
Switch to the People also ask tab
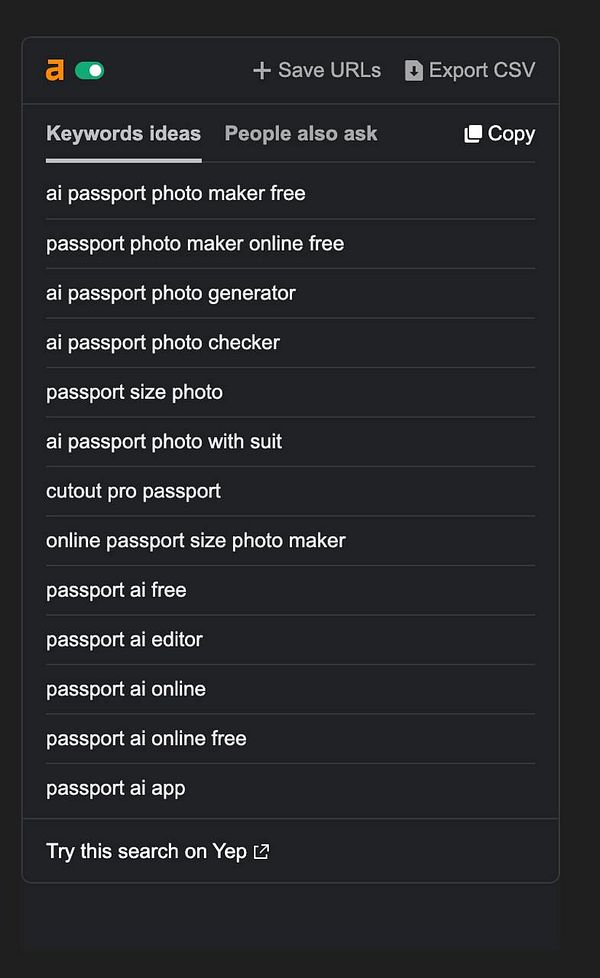(x=300, y=133)
